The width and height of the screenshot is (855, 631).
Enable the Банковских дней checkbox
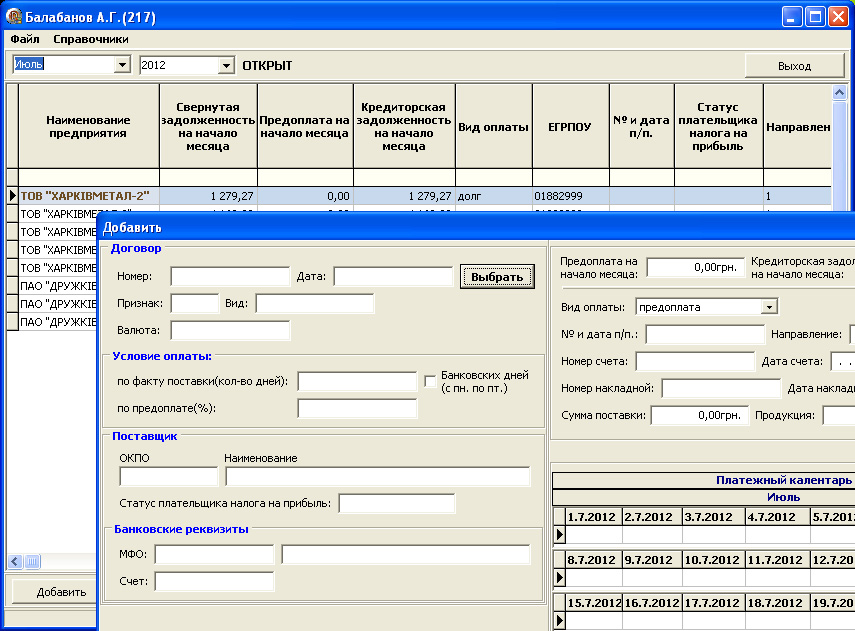coord(430,381)
